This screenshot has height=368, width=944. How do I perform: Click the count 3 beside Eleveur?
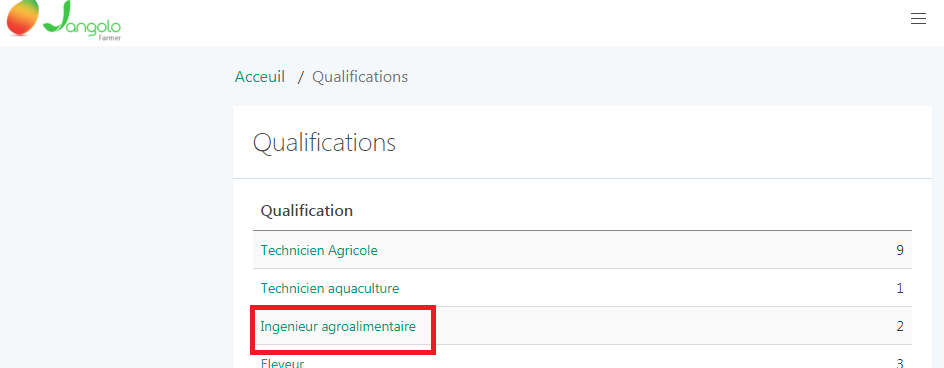point(900,363)
